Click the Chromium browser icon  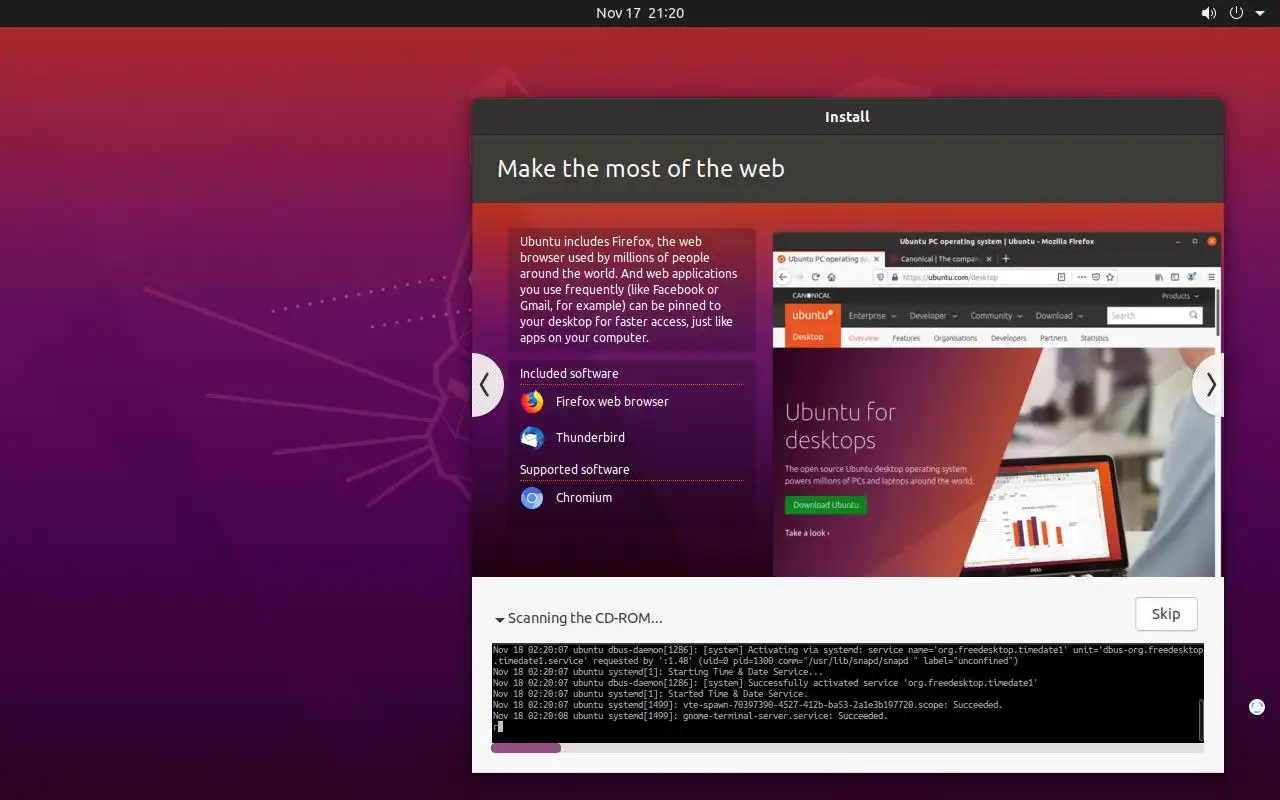[x=532, y=498]
